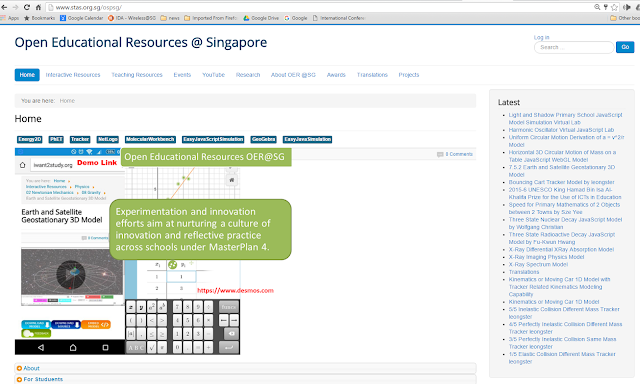Click inside the site Search field
The image size is (640, 384).
pyautogui.click(x=574, y=47)
